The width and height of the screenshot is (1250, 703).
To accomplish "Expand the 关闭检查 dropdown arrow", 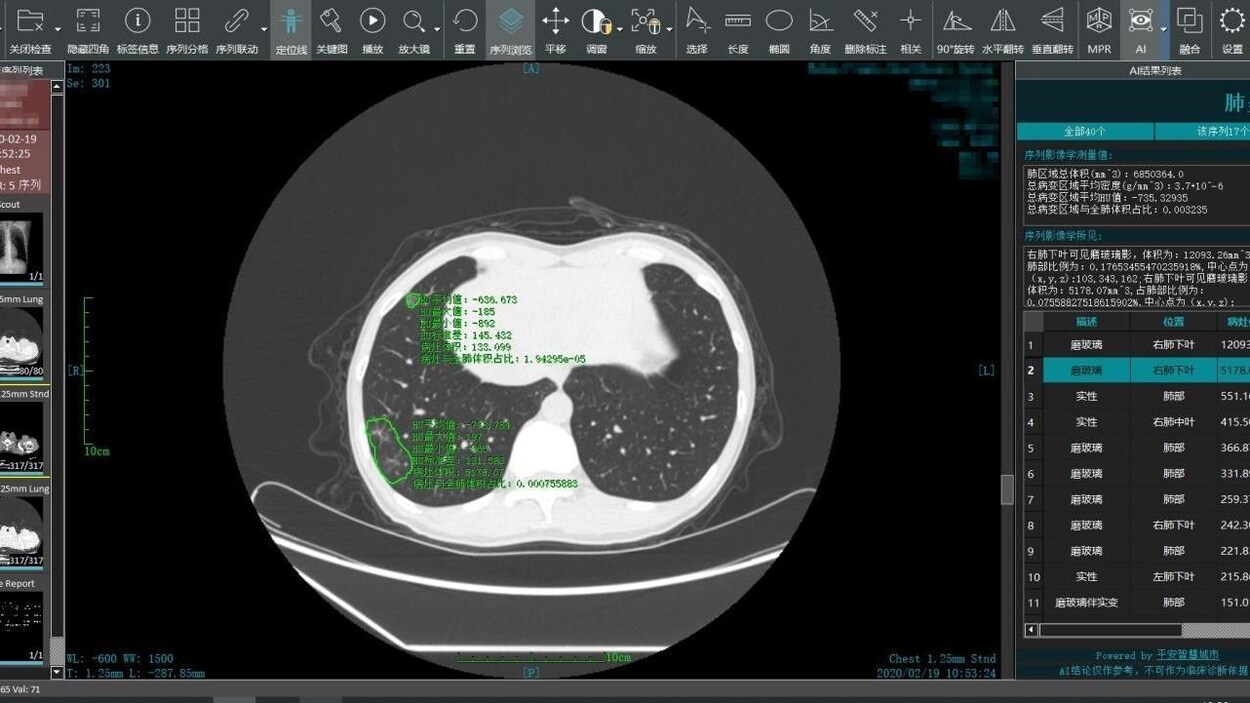I will tap(57, 29).
